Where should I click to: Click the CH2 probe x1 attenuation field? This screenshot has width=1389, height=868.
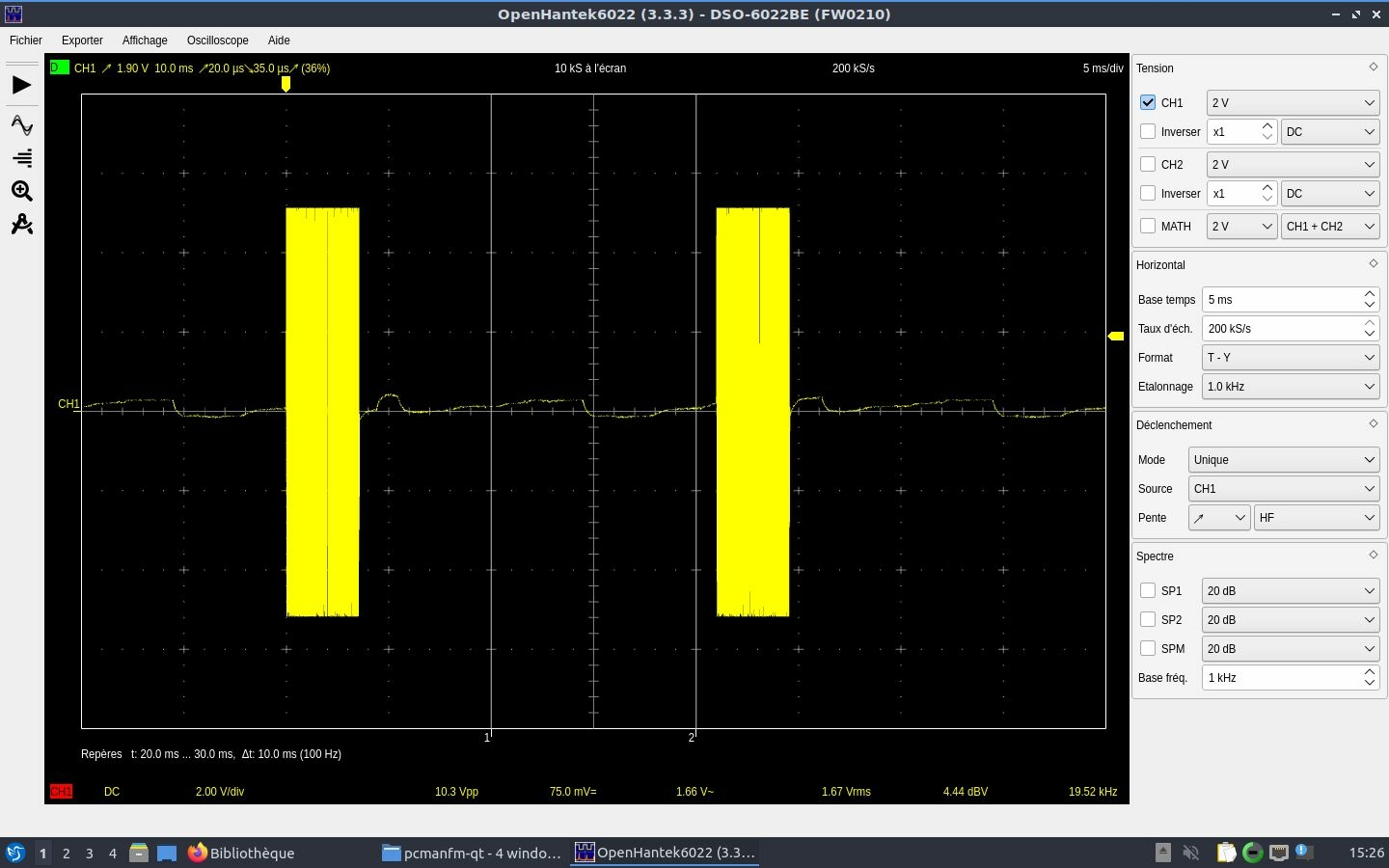click(1241, 193)
